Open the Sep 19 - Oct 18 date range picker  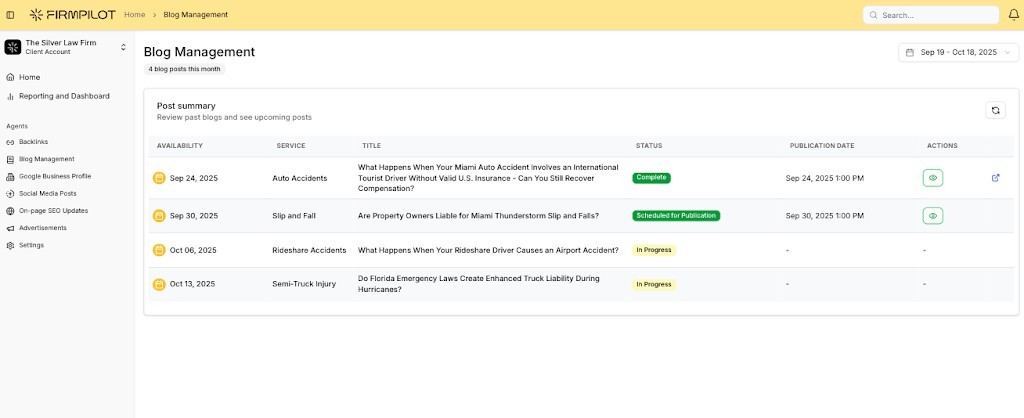tap(958, 52)
